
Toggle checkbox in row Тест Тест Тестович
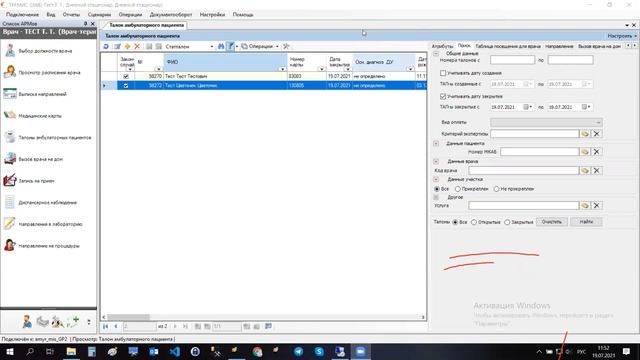126,76
